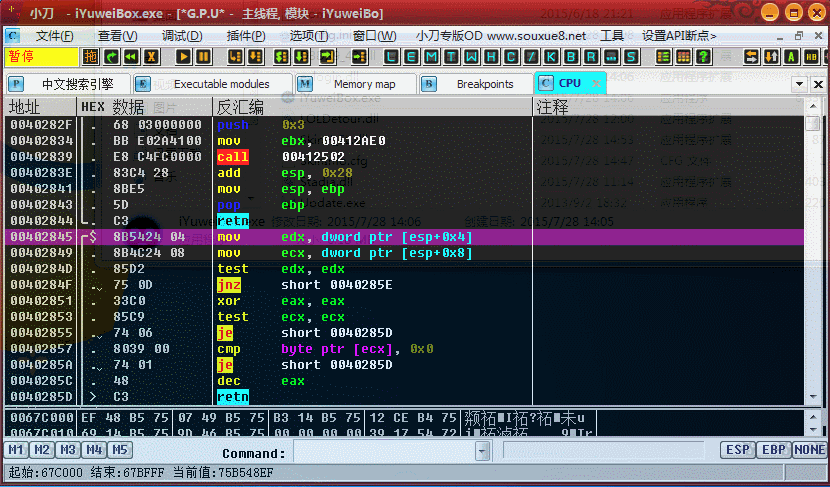Open Run trace with dotted icon

(x=611, y=57)
